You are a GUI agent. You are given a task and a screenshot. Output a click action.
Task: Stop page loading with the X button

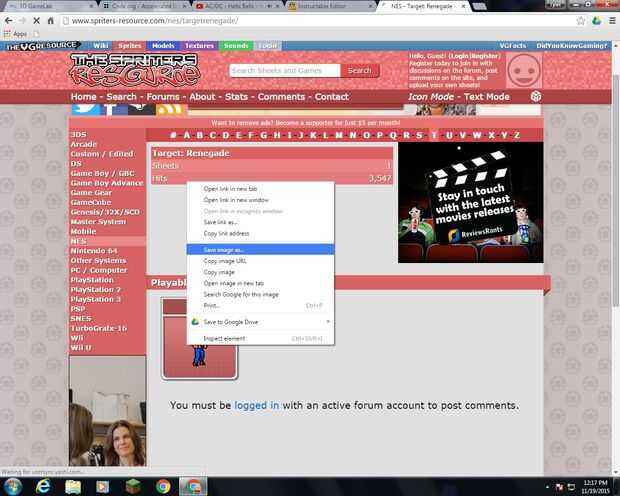click(x=36, y=21)
